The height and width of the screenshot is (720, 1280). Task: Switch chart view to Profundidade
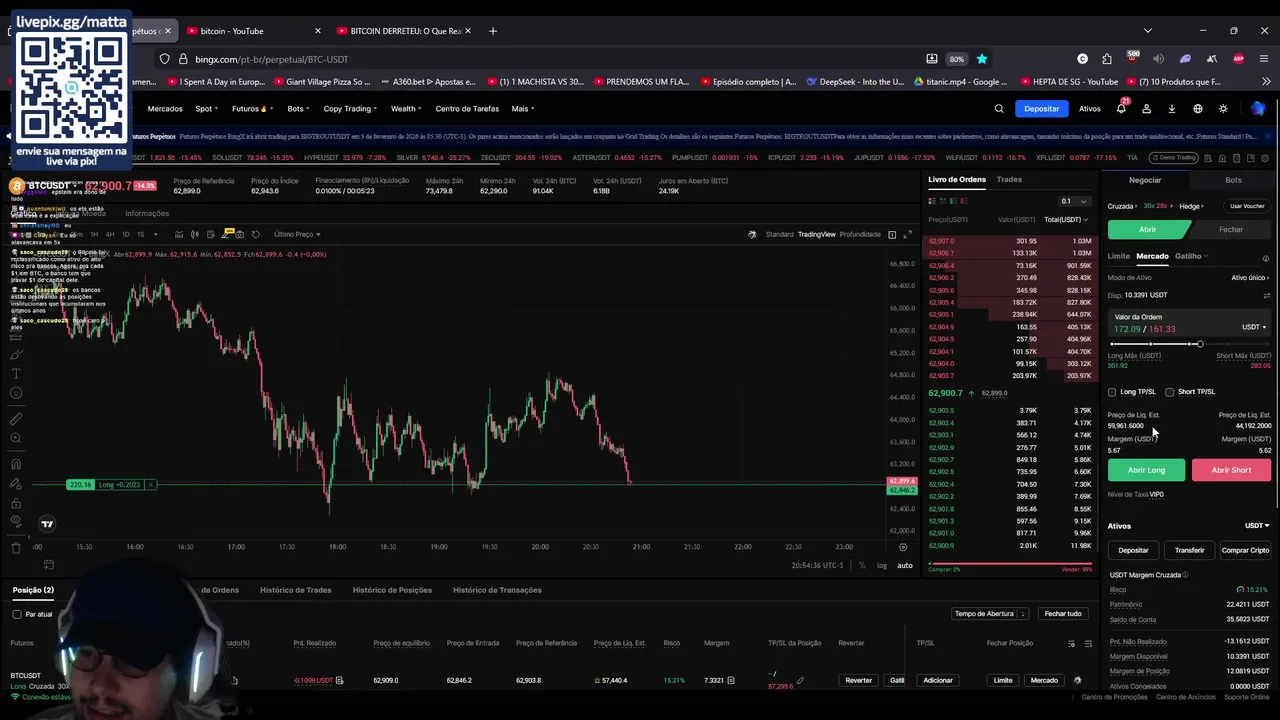point(860,234)
